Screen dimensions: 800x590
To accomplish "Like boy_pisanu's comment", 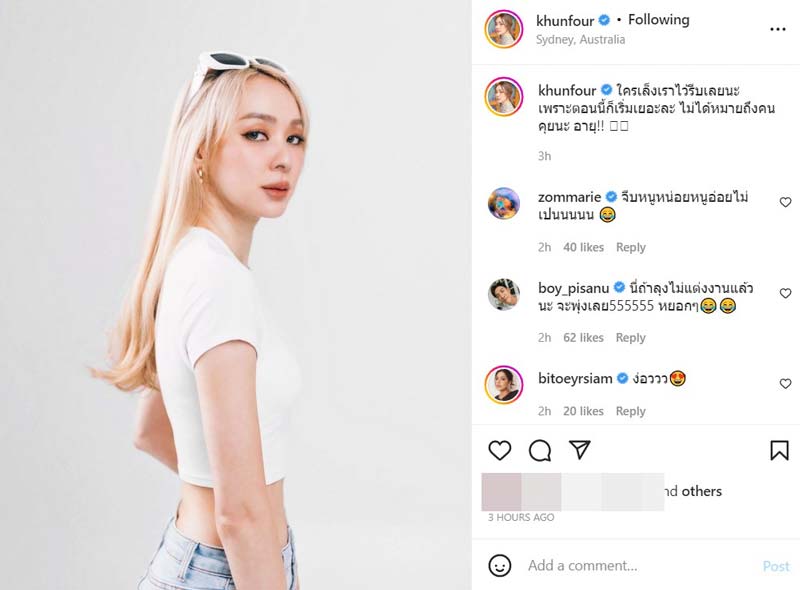I will point(785,293).
